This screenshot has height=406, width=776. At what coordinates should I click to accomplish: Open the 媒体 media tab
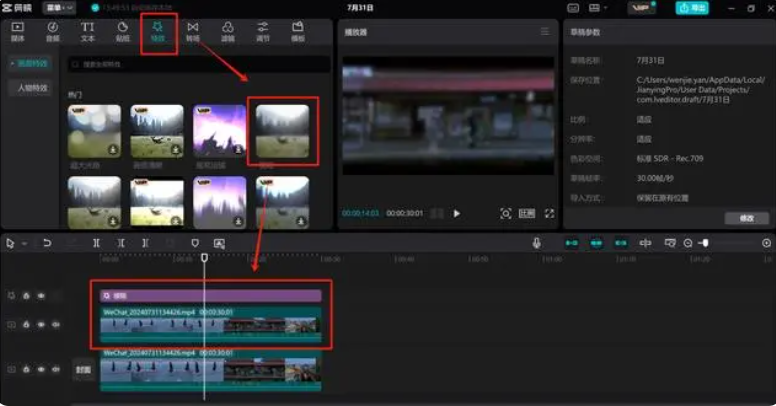click(x=17, y=32)
